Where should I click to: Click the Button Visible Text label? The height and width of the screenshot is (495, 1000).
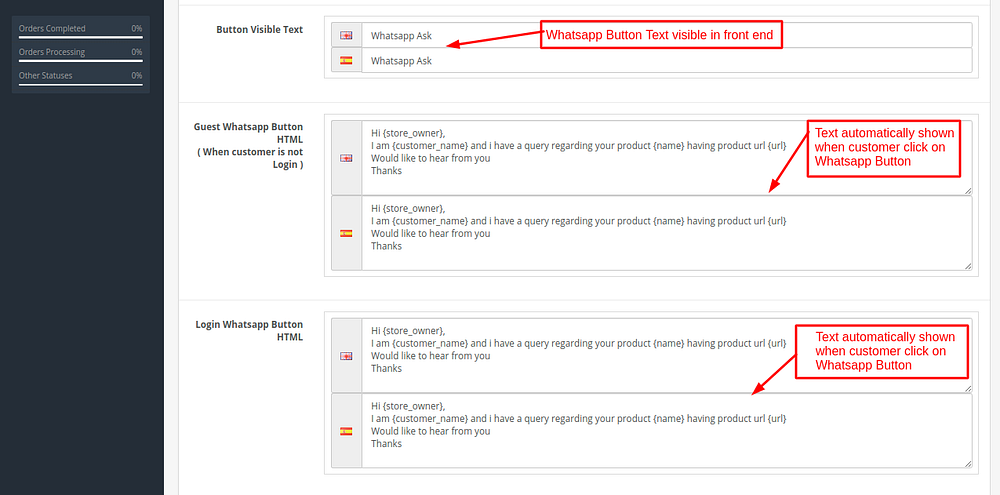(260, 29)
